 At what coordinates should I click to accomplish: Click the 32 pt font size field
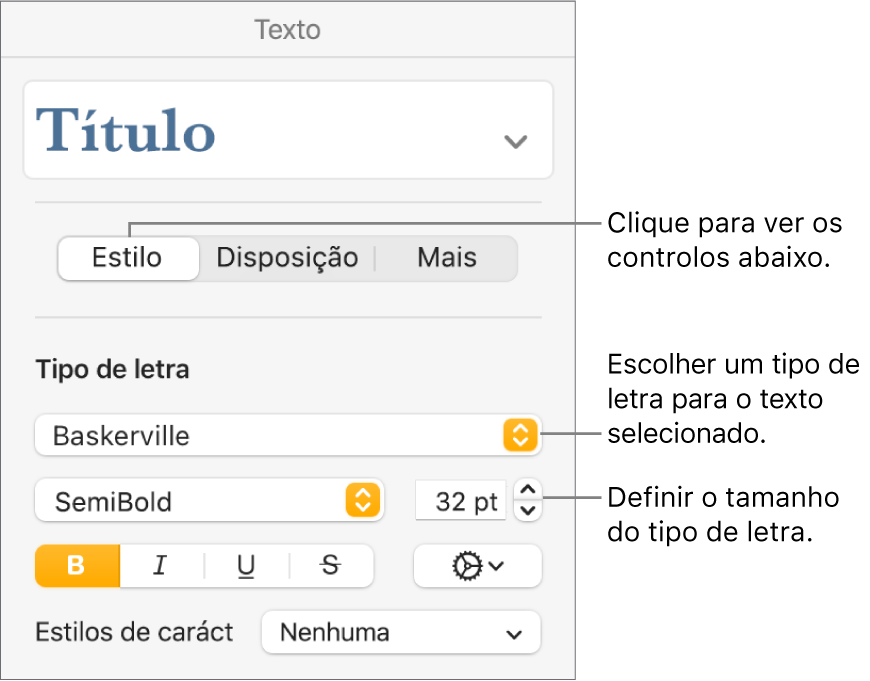[461, 501]
